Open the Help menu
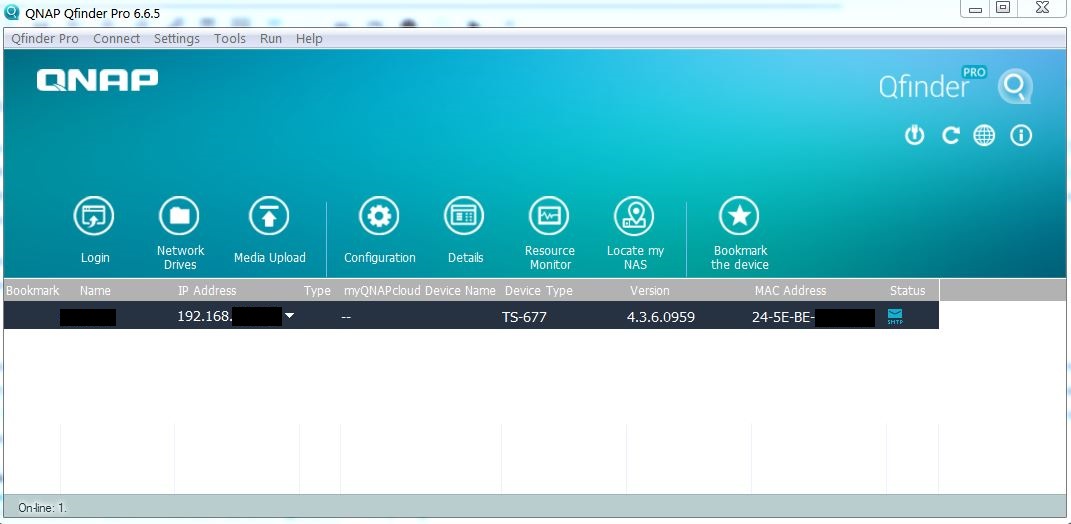1071x524 pixels. coord(309,39)
